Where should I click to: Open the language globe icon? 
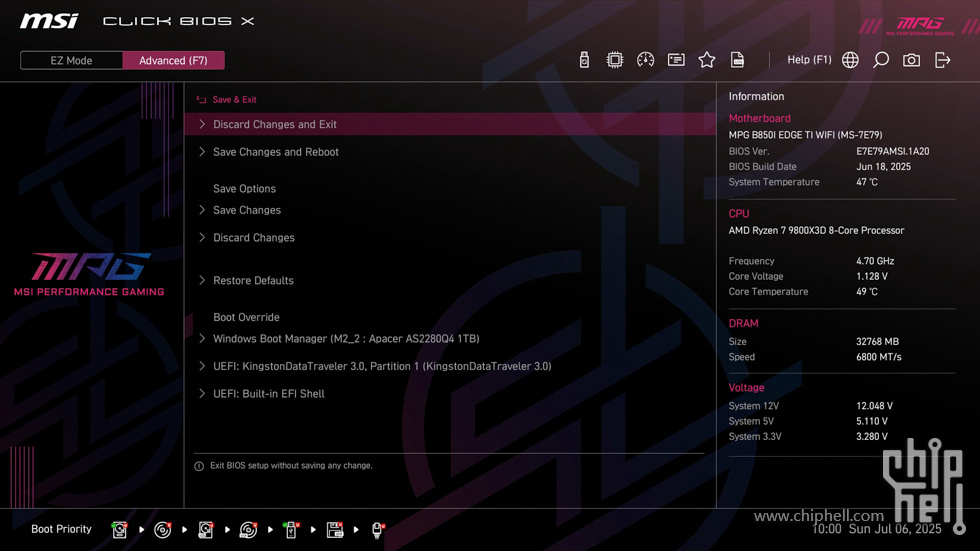point(850,60)
